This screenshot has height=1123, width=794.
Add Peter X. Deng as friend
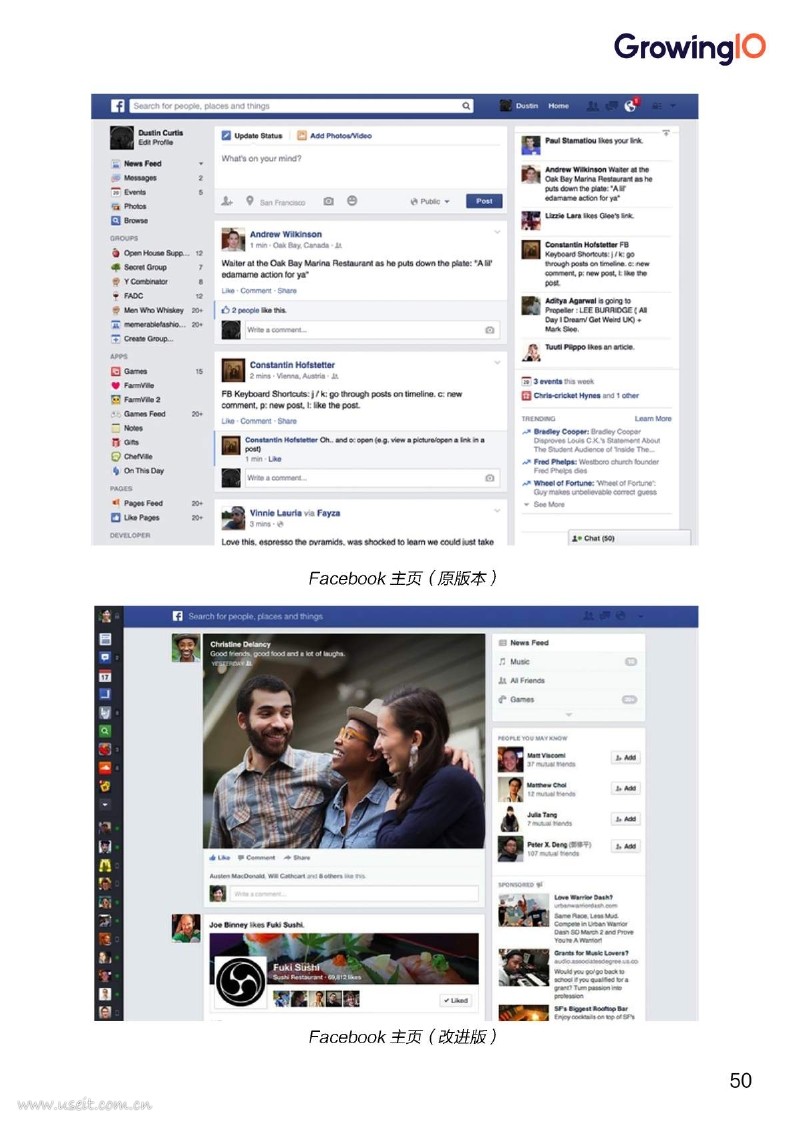coord(625,846)
